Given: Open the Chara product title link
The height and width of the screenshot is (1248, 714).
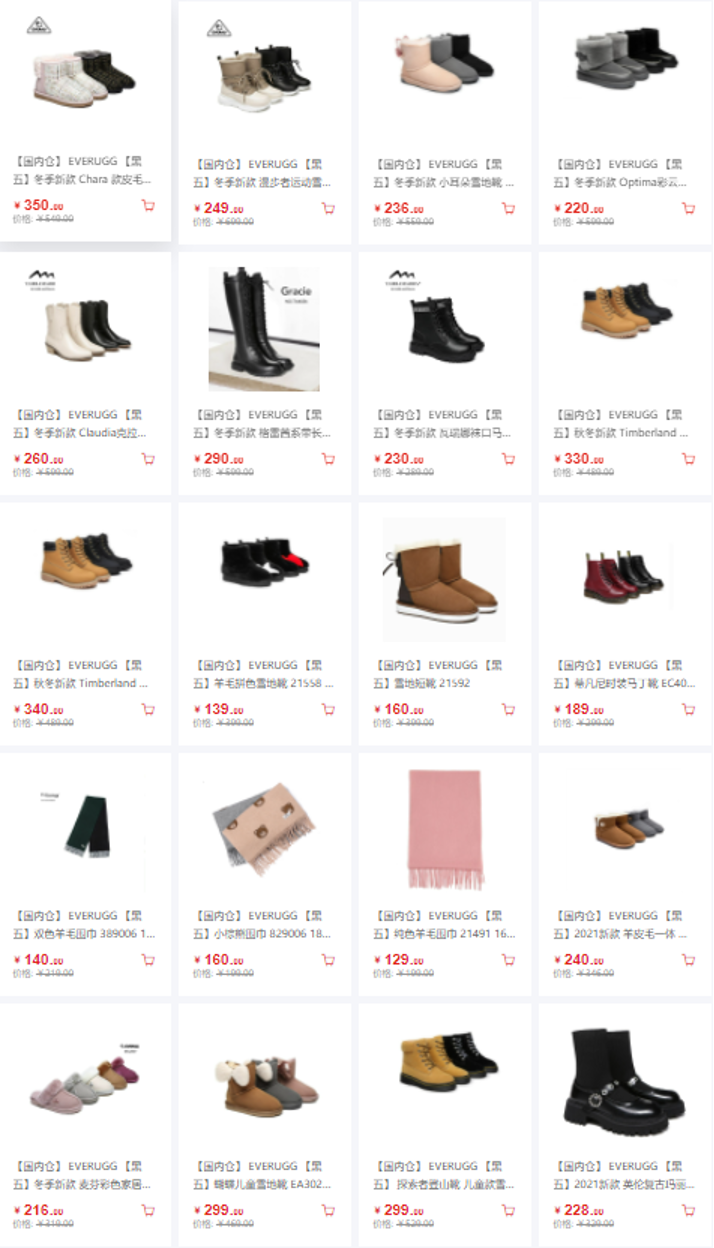Looking at the screenshot, I should click(84, 172).
